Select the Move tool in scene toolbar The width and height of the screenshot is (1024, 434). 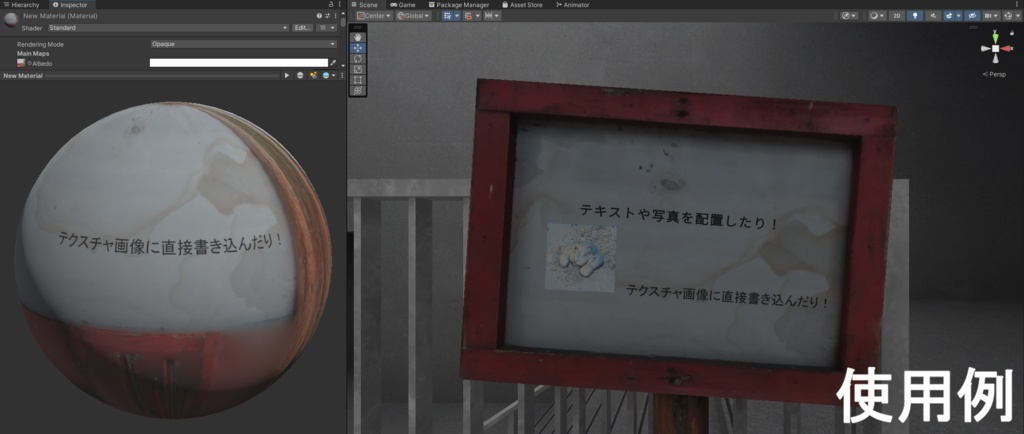(358, 48)
